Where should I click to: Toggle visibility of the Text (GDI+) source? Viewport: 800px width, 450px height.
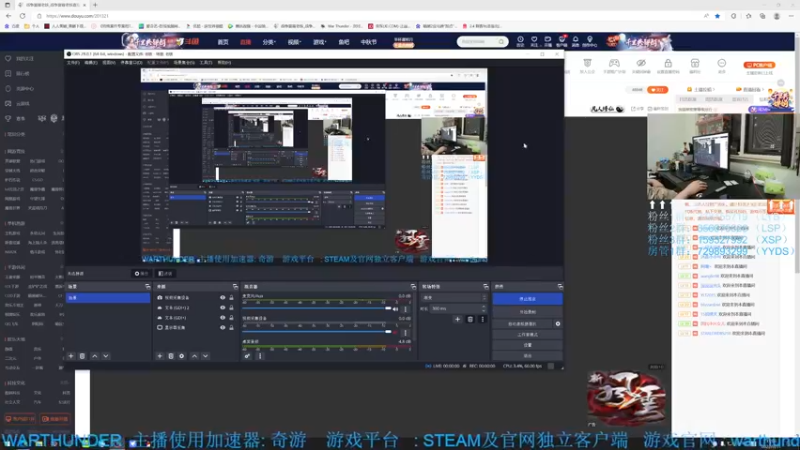(222, 317)
